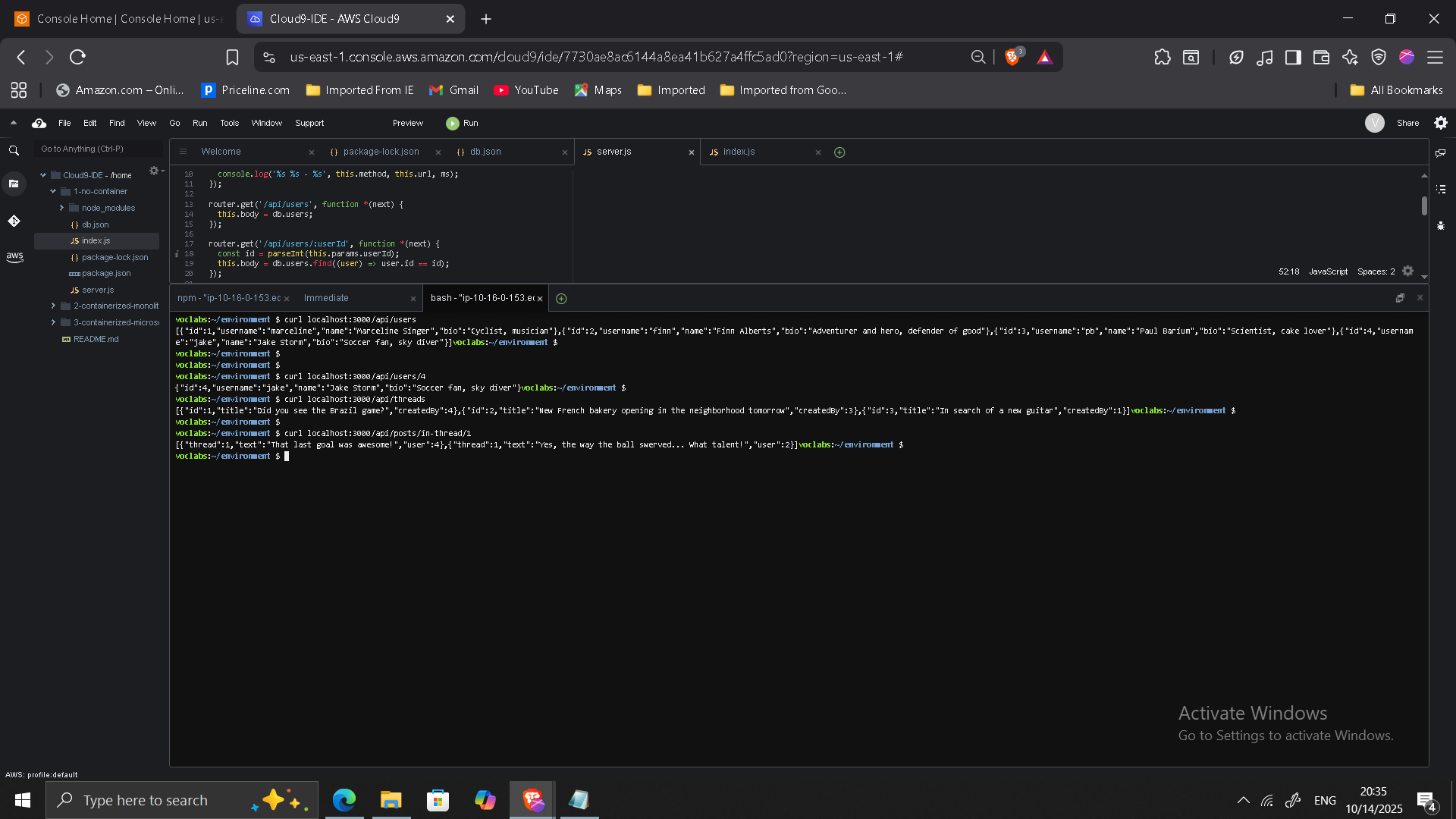Open the Tools menu
Viewport: 1456px width, 819px height.
(229, 123)
